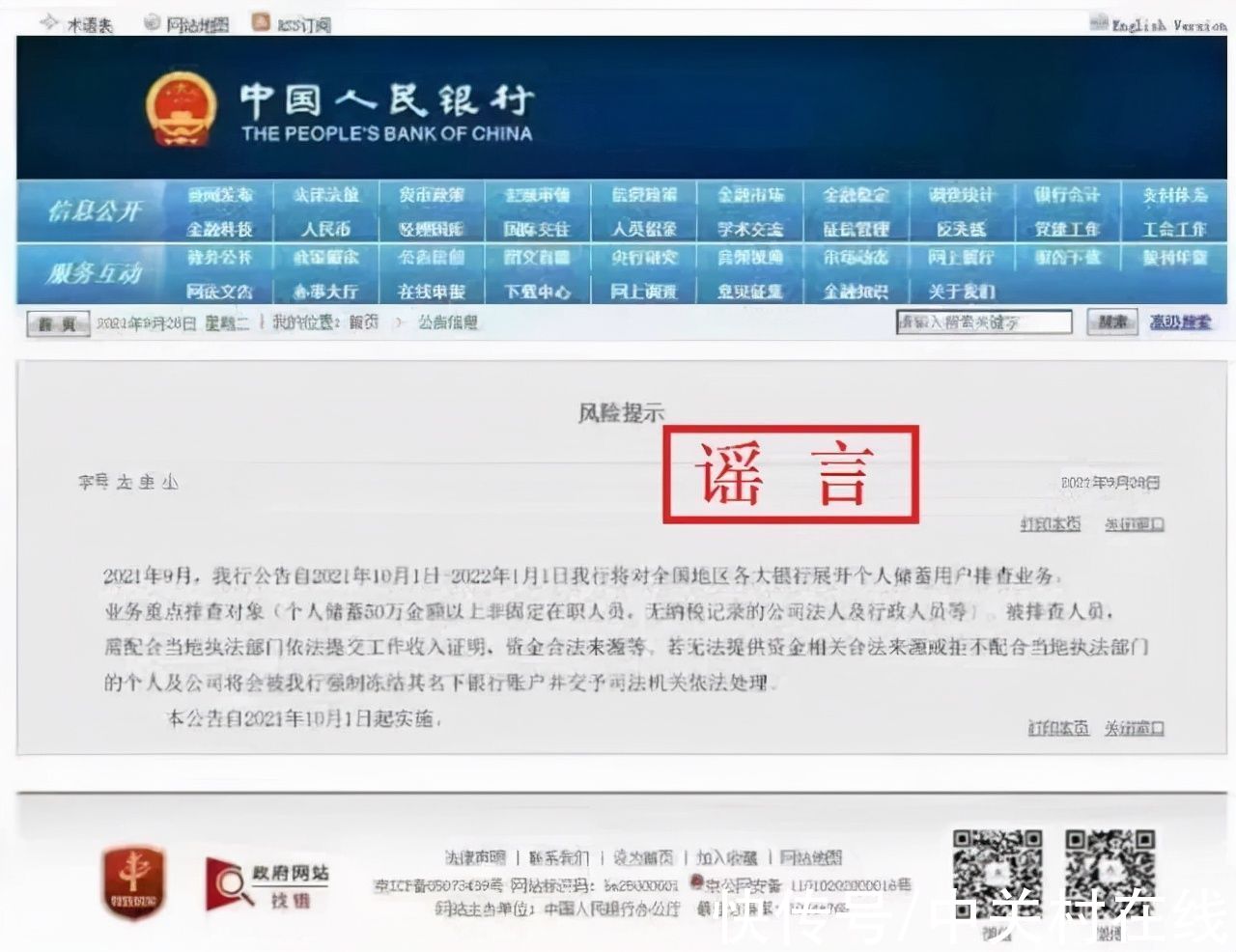Follow 公告信息 breadcrumb link
This screenshot has width=1236, height=952.
[448, 322]
